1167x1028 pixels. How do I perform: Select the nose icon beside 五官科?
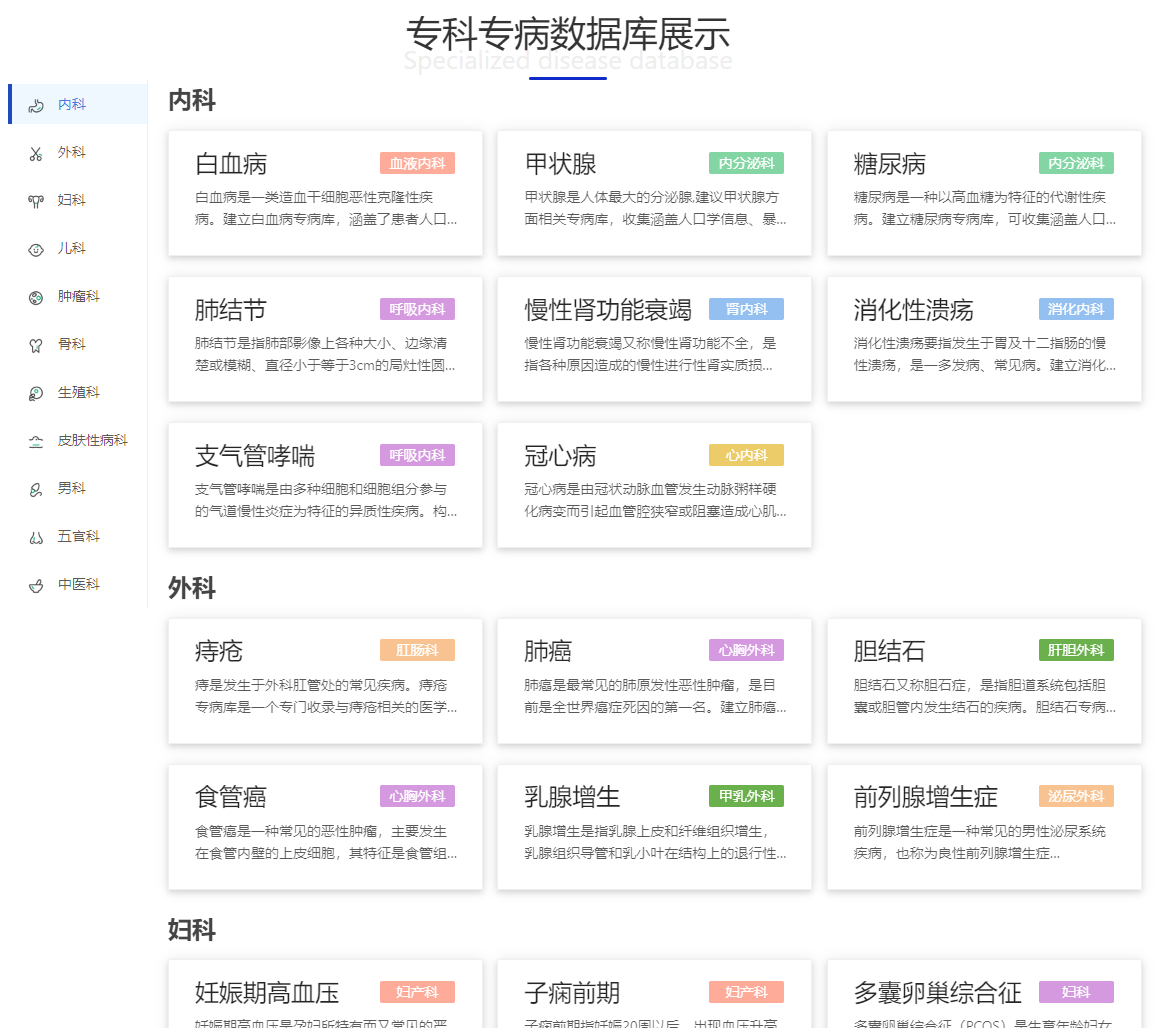coord(36,537)
